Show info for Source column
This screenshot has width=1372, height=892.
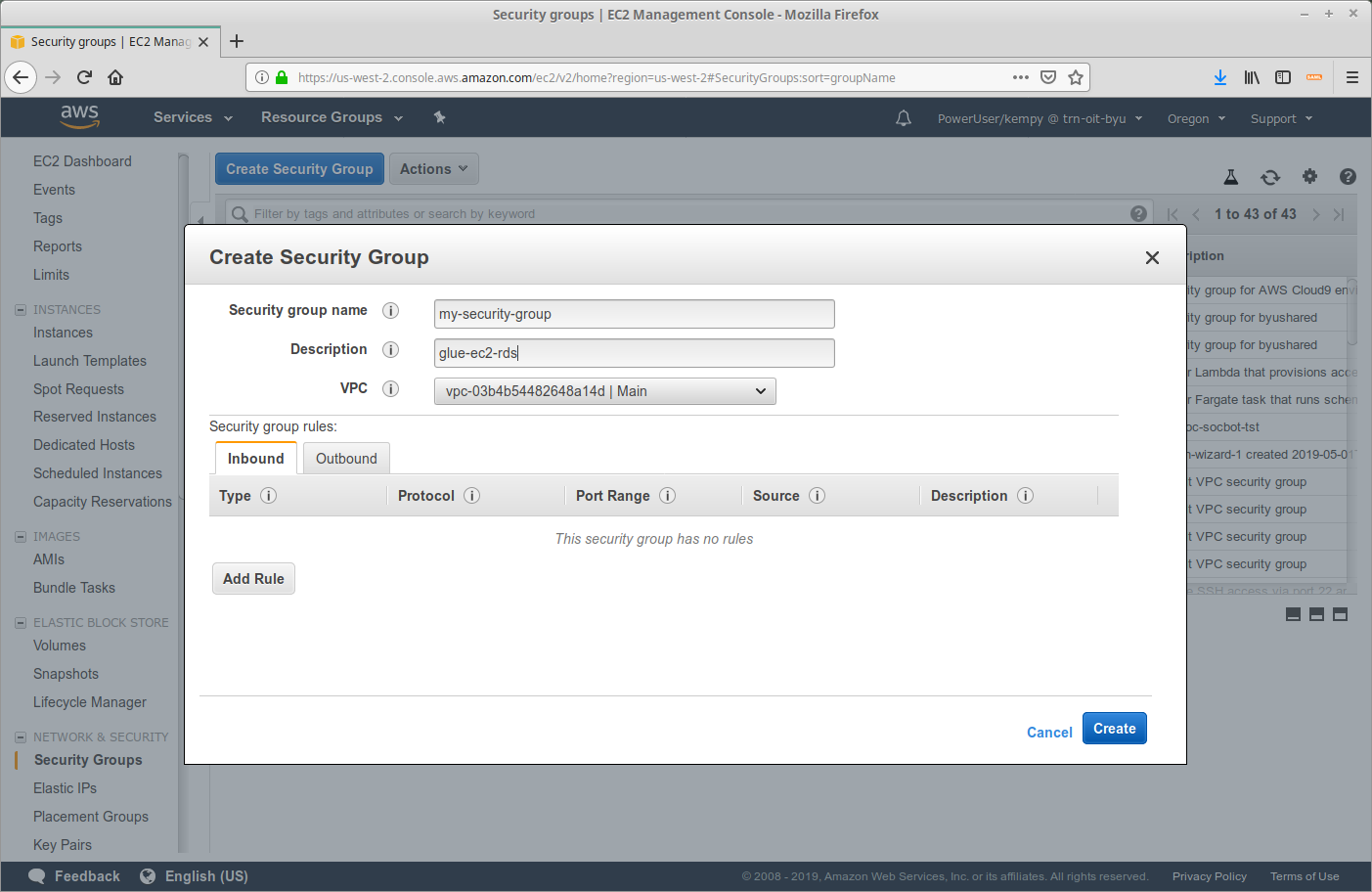click(x=817, y=495)
